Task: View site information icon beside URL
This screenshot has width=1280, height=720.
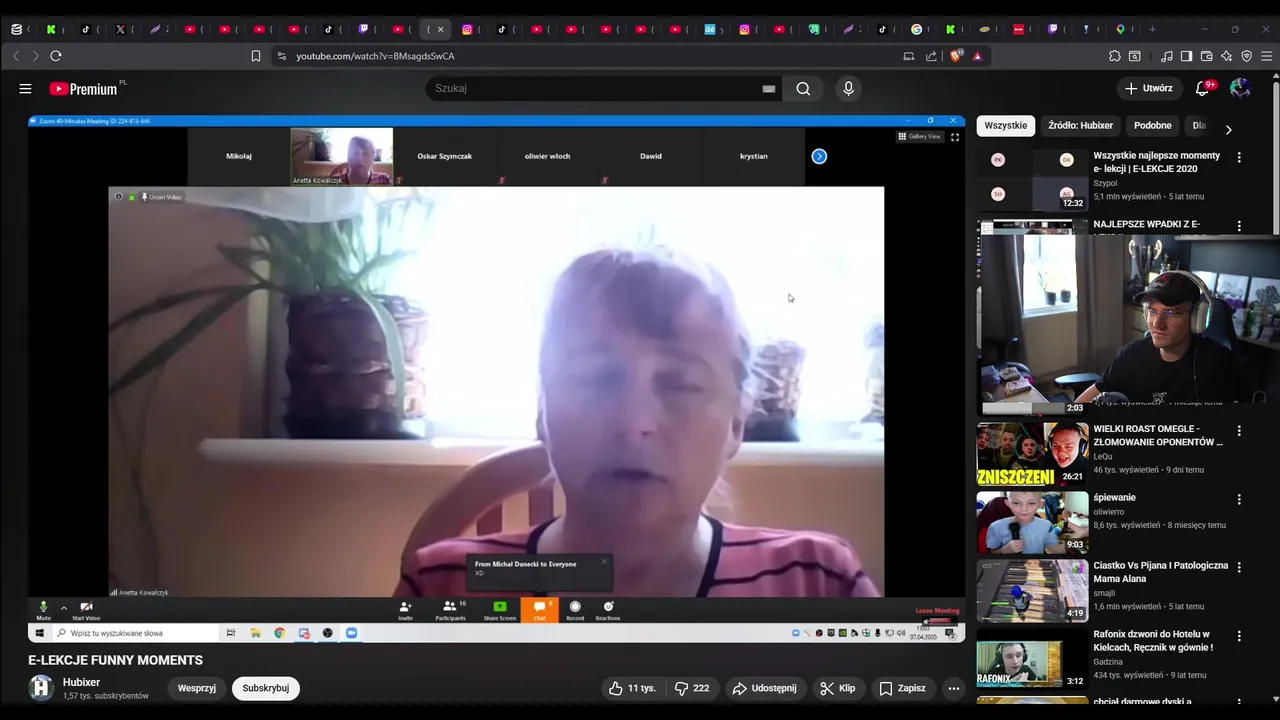Action: click(282, 56)
